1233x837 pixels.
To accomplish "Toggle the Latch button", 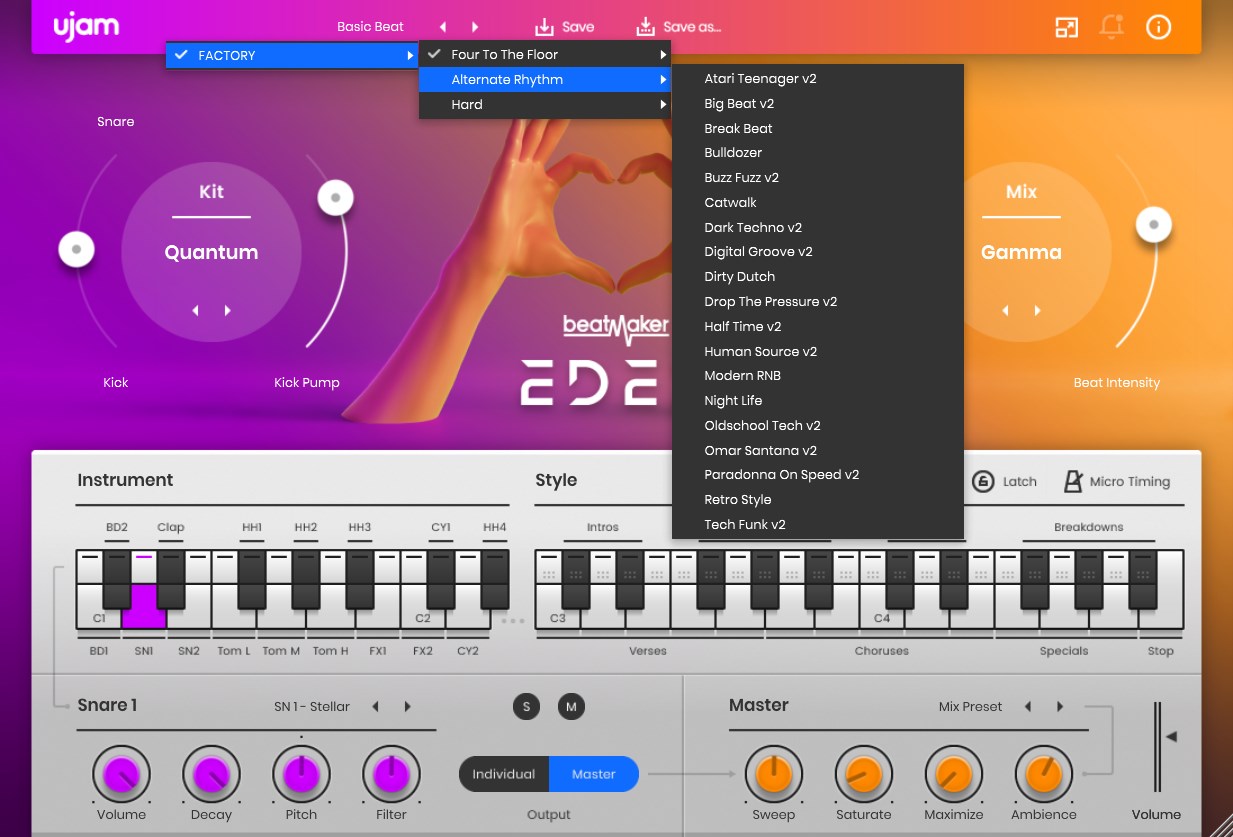I will [983, 481].
